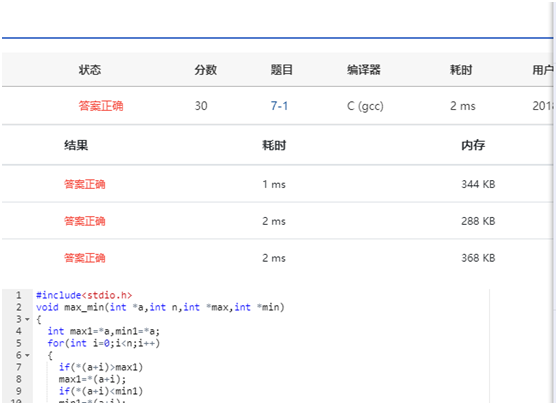Select the compiler value C (gcc)
Viewport: 558px width, 405px height.
pos(365,106)
